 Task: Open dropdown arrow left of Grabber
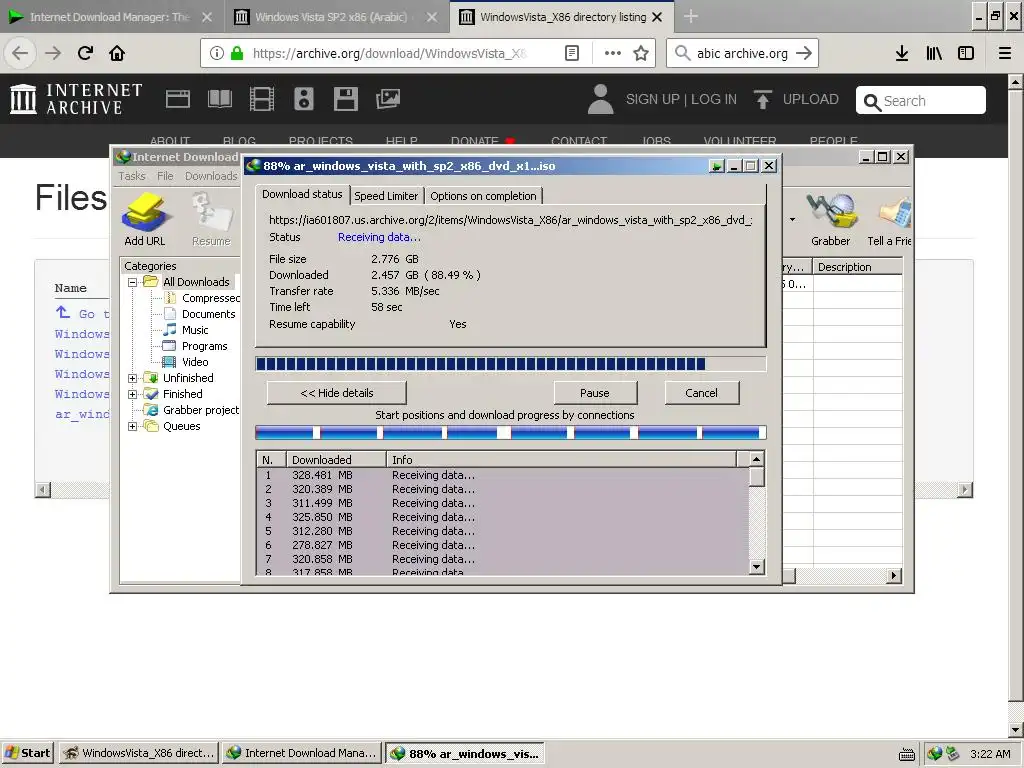[792, 219]
